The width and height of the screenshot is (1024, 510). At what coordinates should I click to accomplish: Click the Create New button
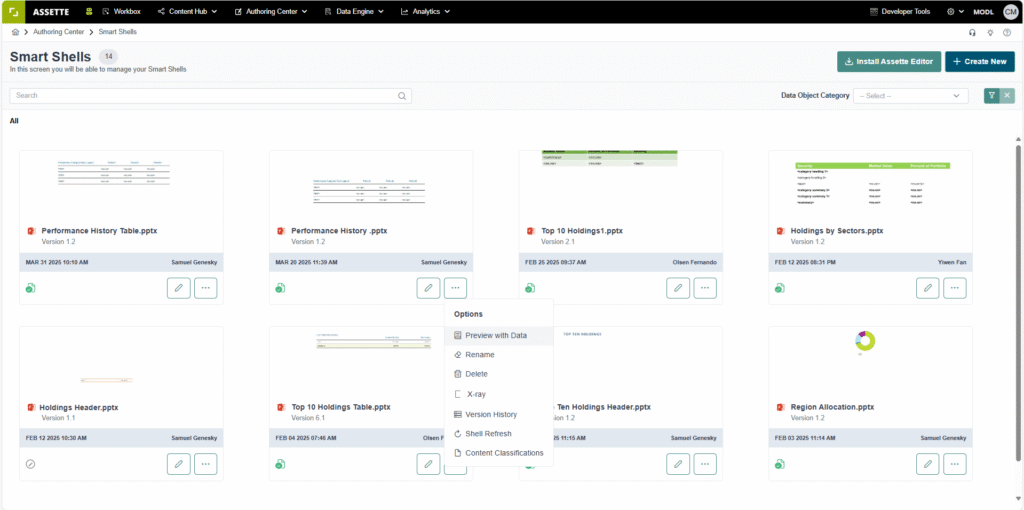click(980, 61)
